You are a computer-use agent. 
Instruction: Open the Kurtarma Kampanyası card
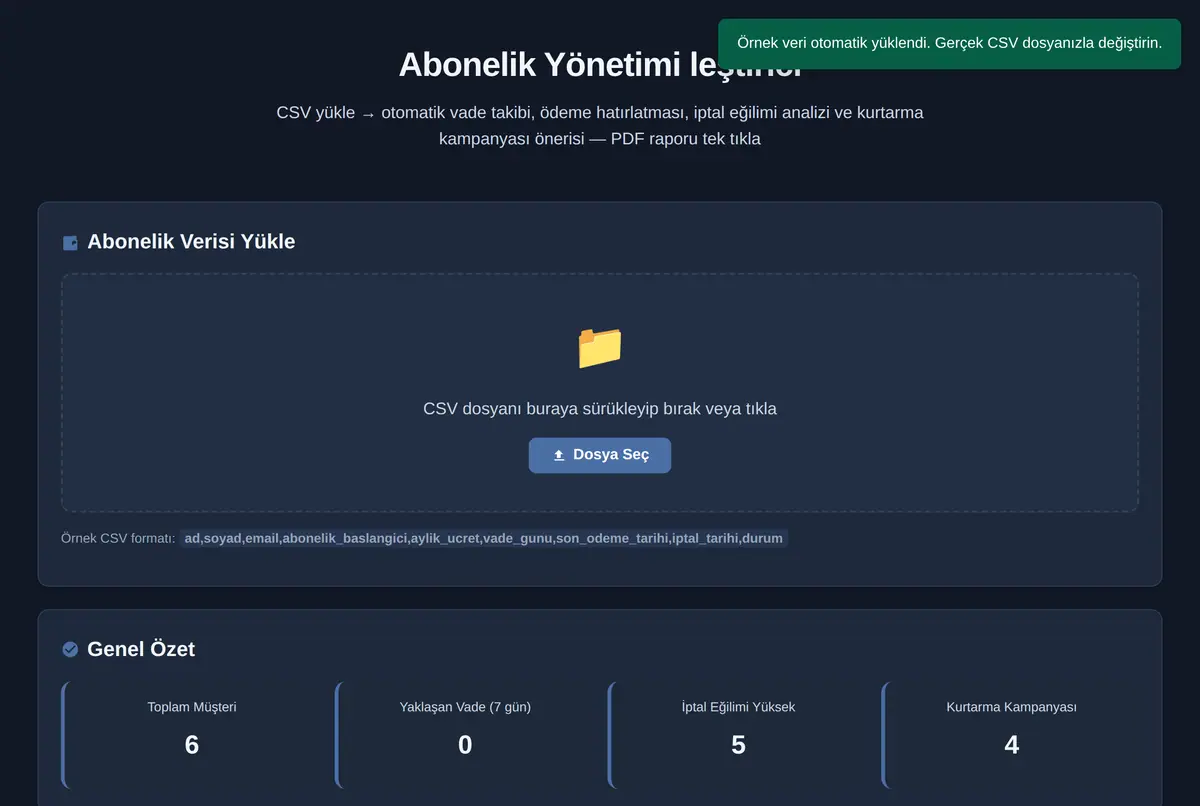click(1011, 735)
